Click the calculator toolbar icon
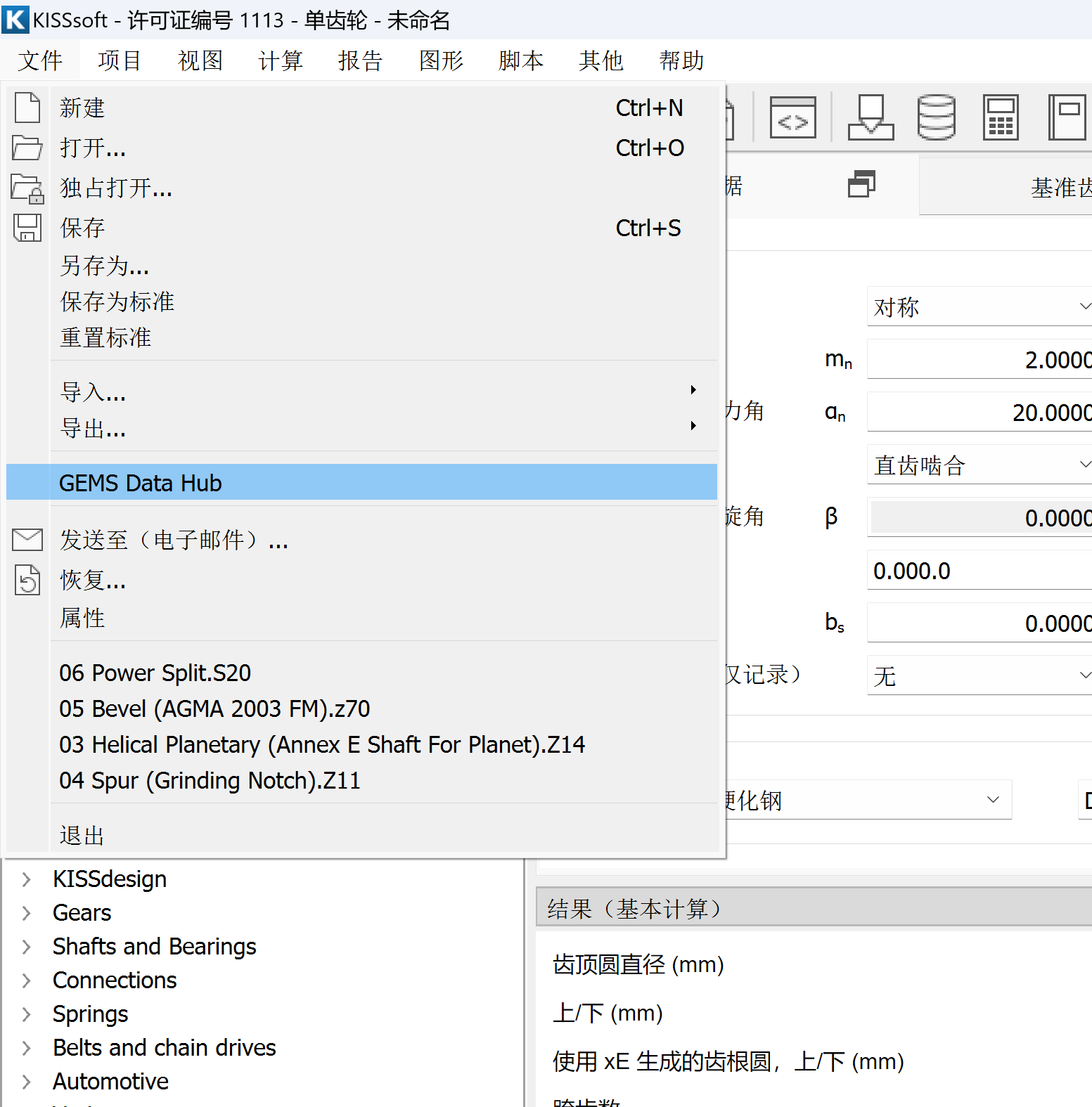Image resolution: width=1092 pixels, height=1107 pixels. 1001,117
